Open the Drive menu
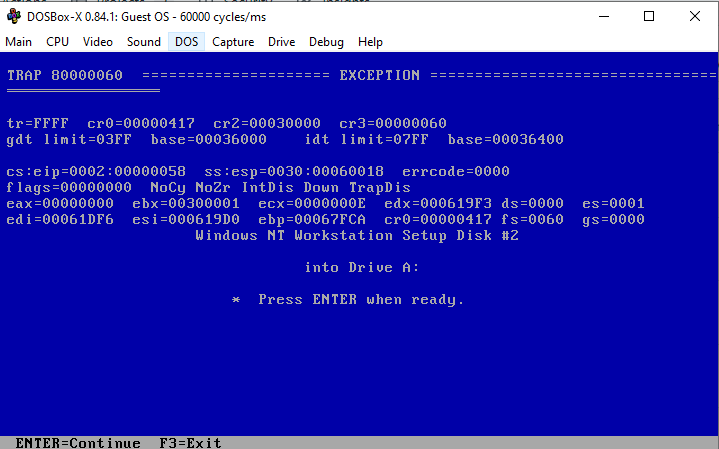 point(281,42)
